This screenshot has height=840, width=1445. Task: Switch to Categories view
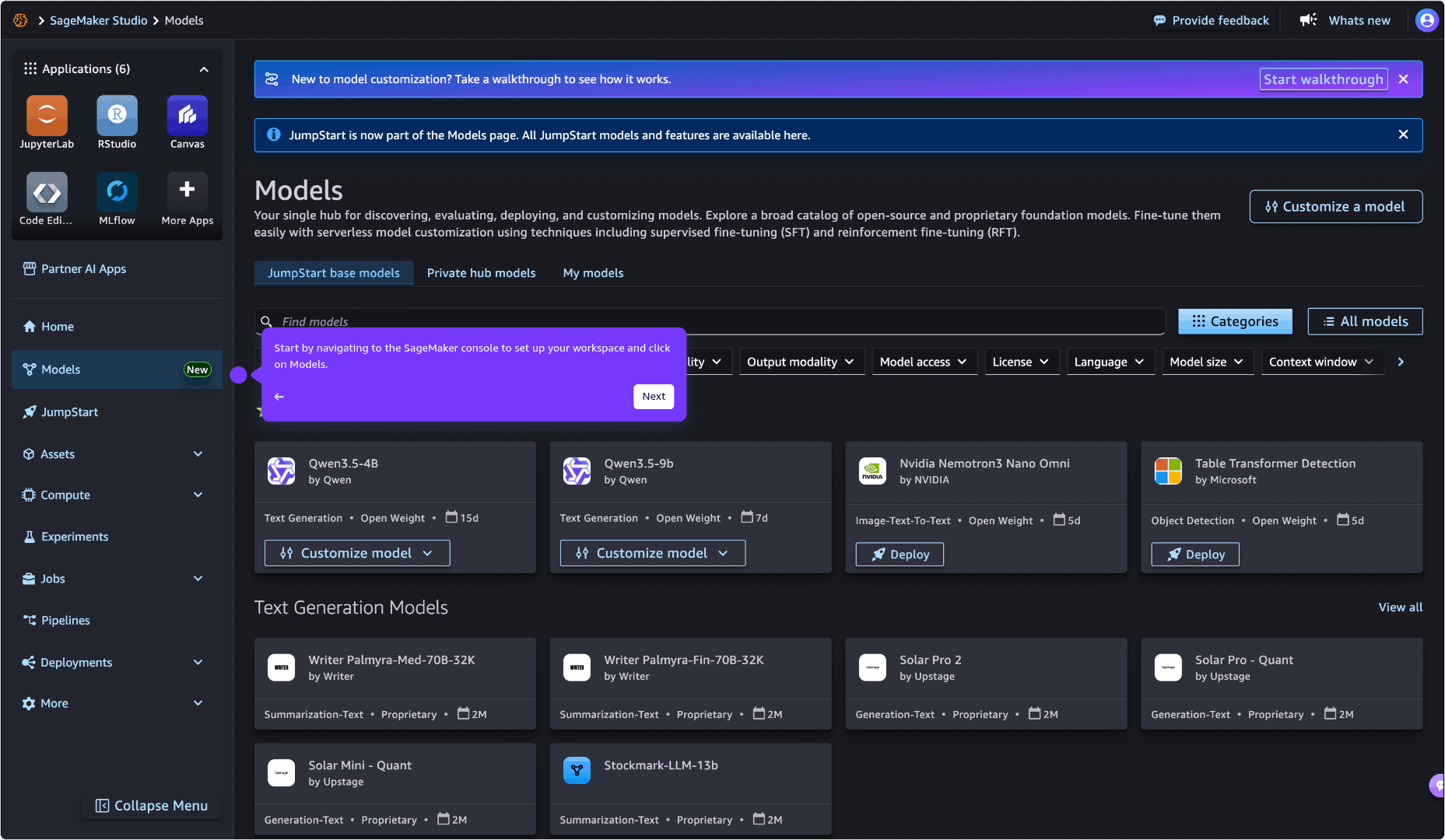(x=1235, y=321)
